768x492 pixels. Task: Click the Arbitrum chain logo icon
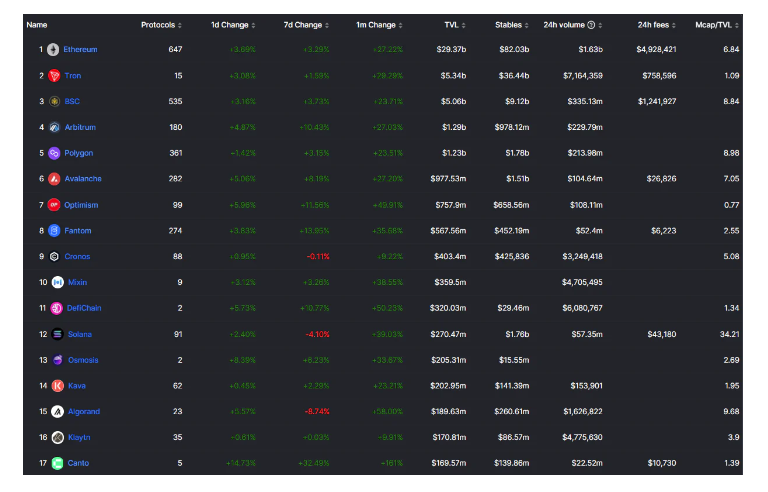54,127
